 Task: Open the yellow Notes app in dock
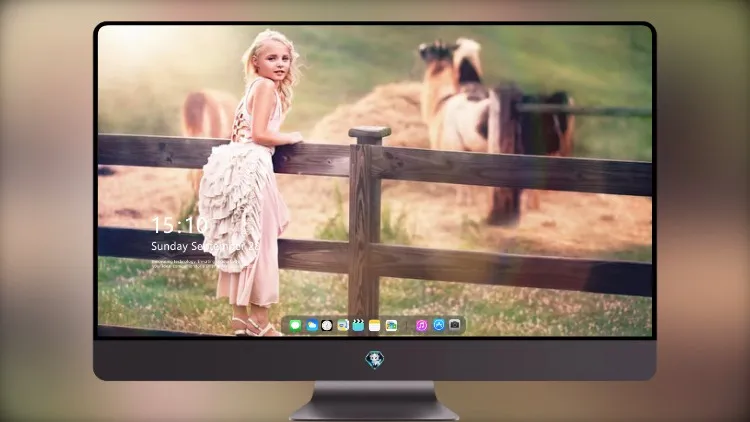pos(375,325)
